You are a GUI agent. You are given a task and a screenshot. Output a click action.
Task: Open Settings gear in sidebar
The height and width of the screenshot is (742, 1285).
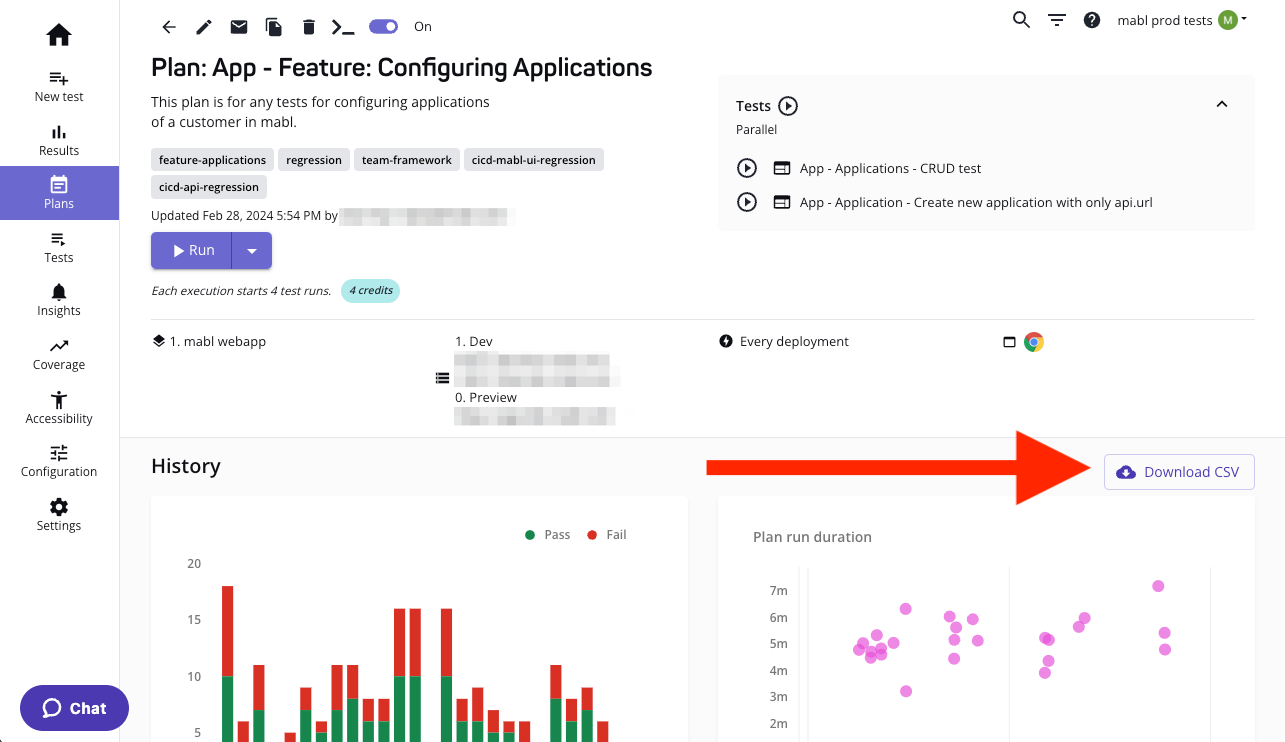59,507
